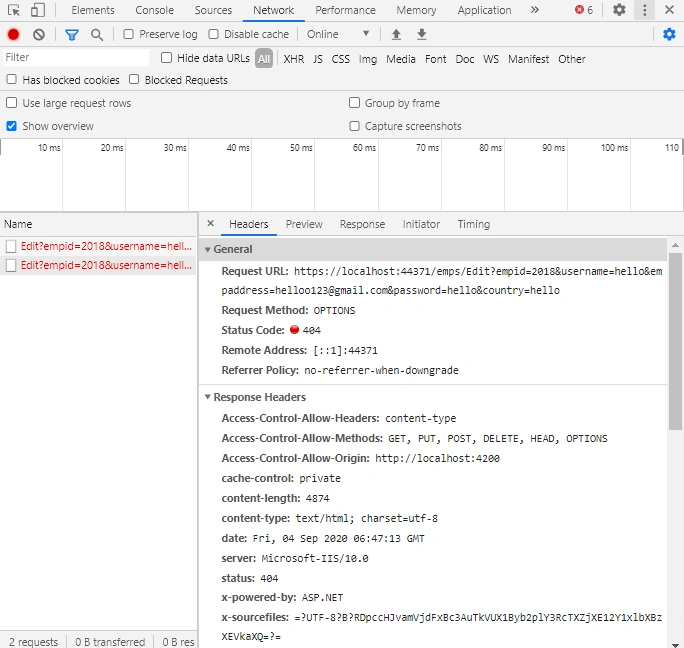Import HAR file with upload arrow
Screen dimensions: 684x648
pos(396,34)
